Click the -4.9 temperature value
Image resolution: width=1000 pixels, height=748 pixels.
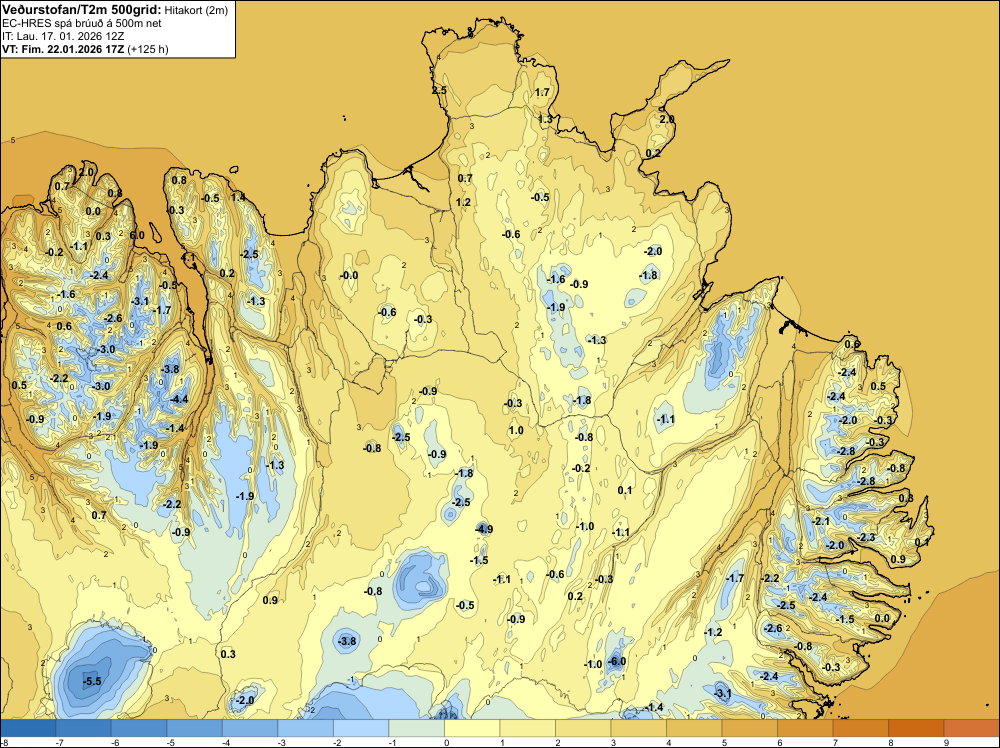pyautogui.click(x=484, y=529)
